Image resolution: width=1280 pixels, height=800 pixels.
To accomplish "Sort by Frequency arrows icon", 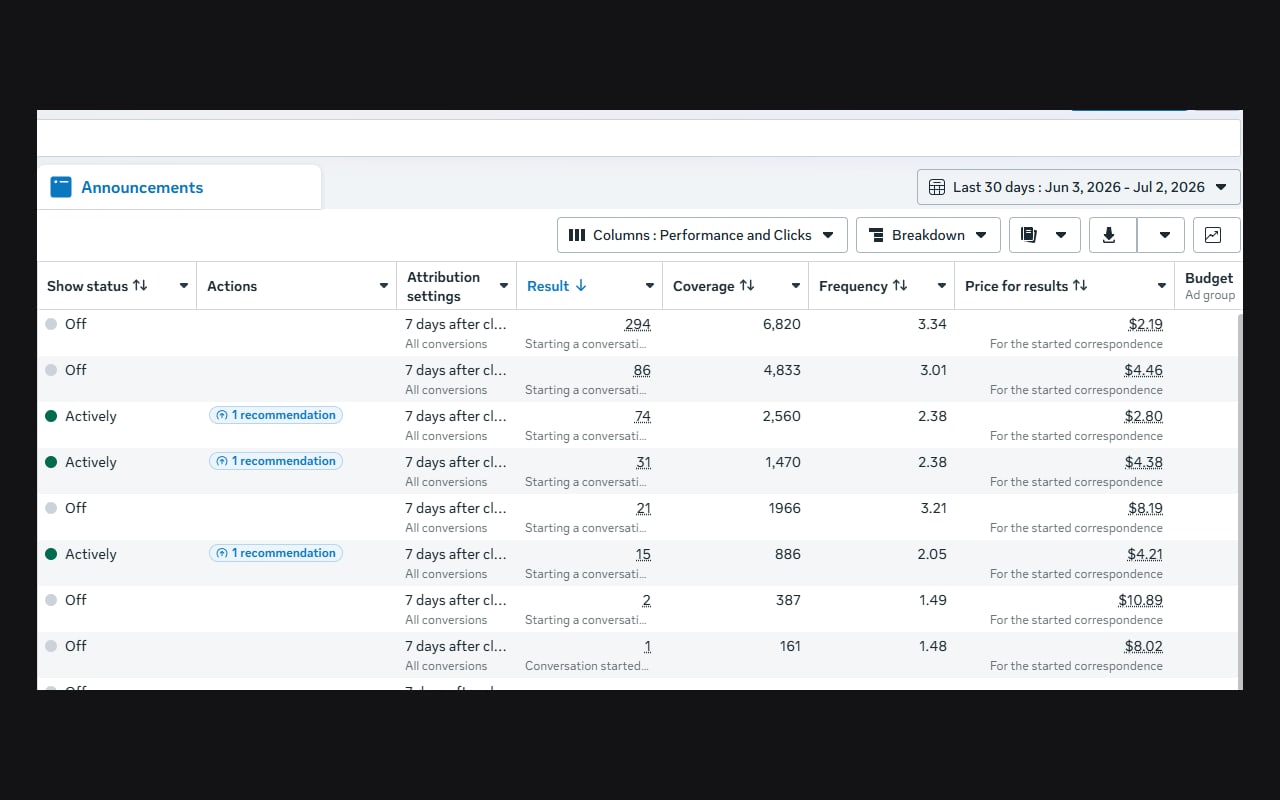I will point(900,286).
